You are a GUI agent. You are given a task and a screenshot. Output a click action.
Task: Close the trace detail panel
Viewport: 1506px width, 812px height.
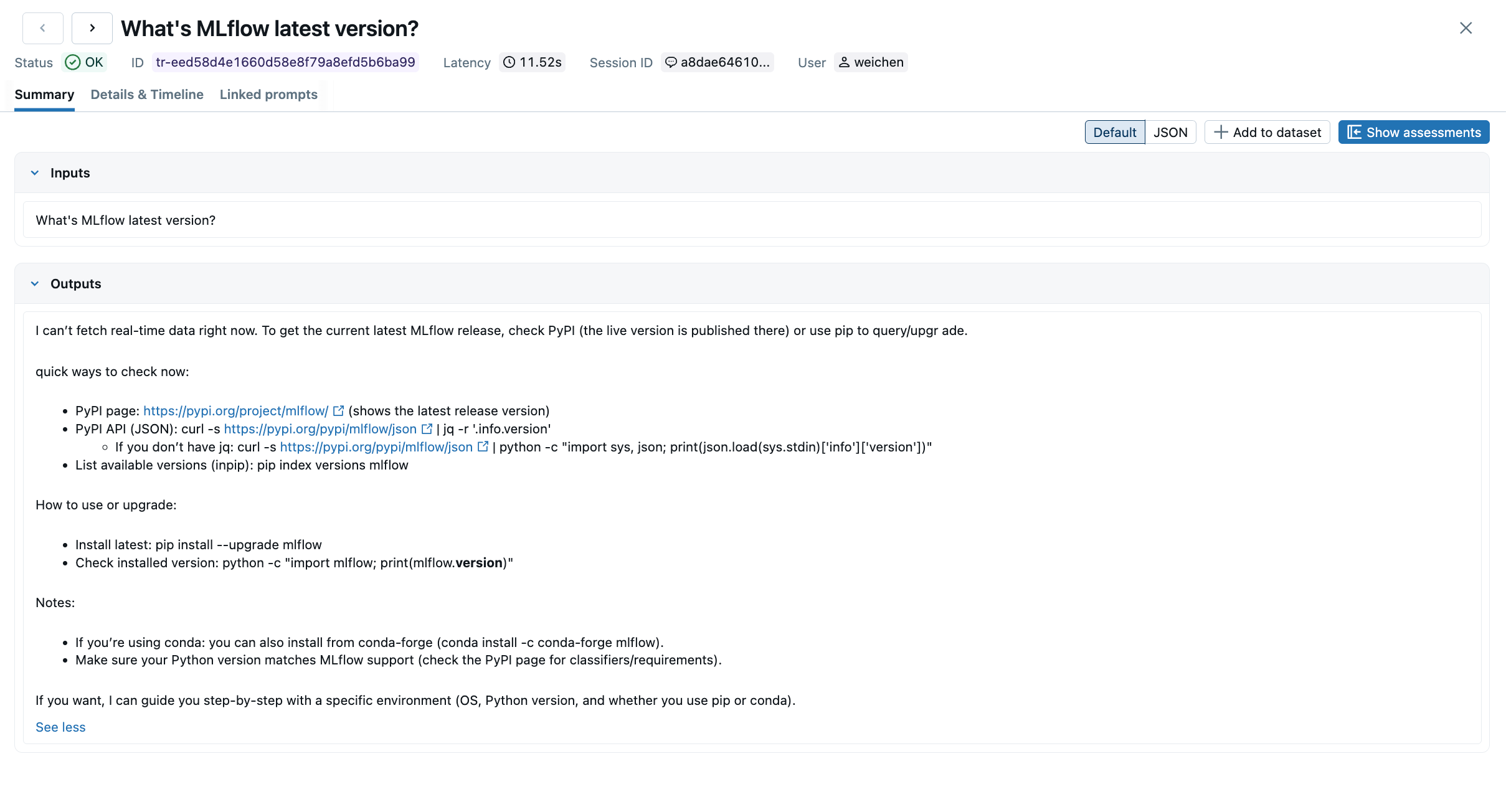click(1466, 28)
